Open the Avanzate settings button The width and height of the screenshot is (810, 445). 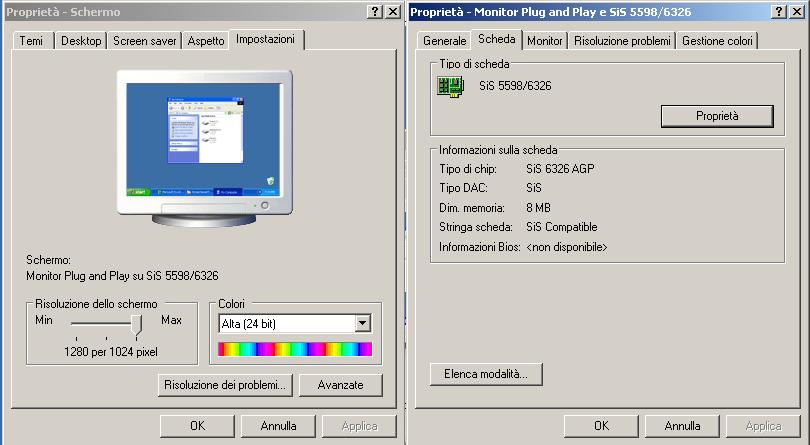tap(341, 385)
